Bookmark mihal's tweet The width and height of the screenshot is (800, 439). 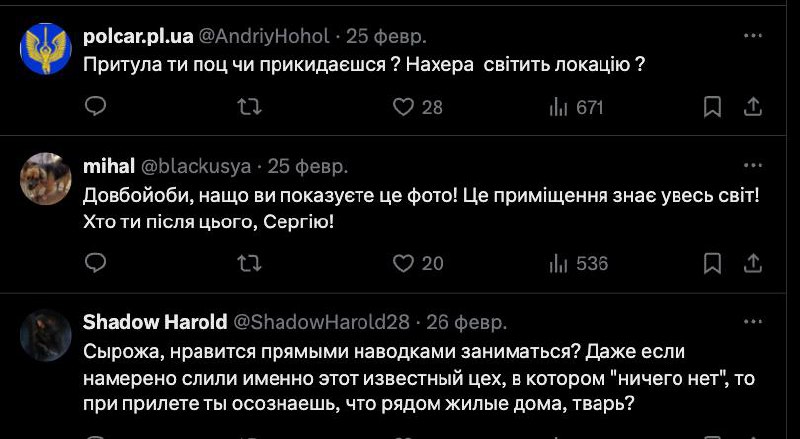(x=712, y=263)
